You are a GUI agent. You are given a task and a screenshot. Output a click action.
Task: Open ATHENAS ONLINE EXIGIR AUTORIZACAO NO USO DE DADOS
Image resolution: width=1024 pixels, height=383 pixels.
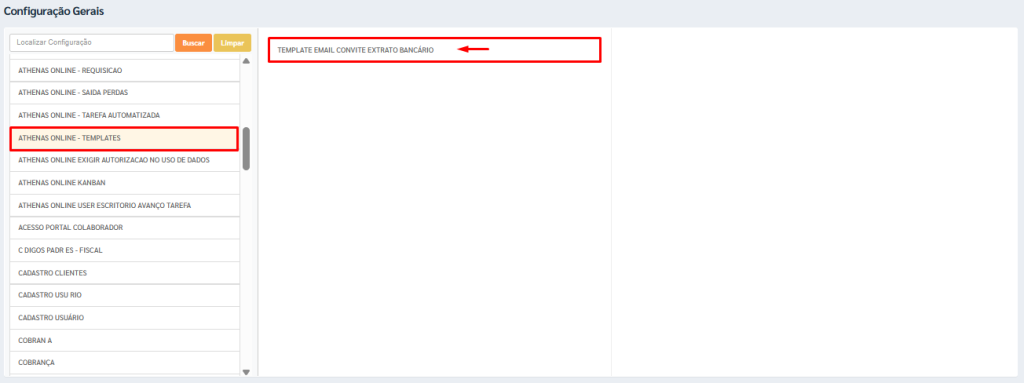point(125,160)
